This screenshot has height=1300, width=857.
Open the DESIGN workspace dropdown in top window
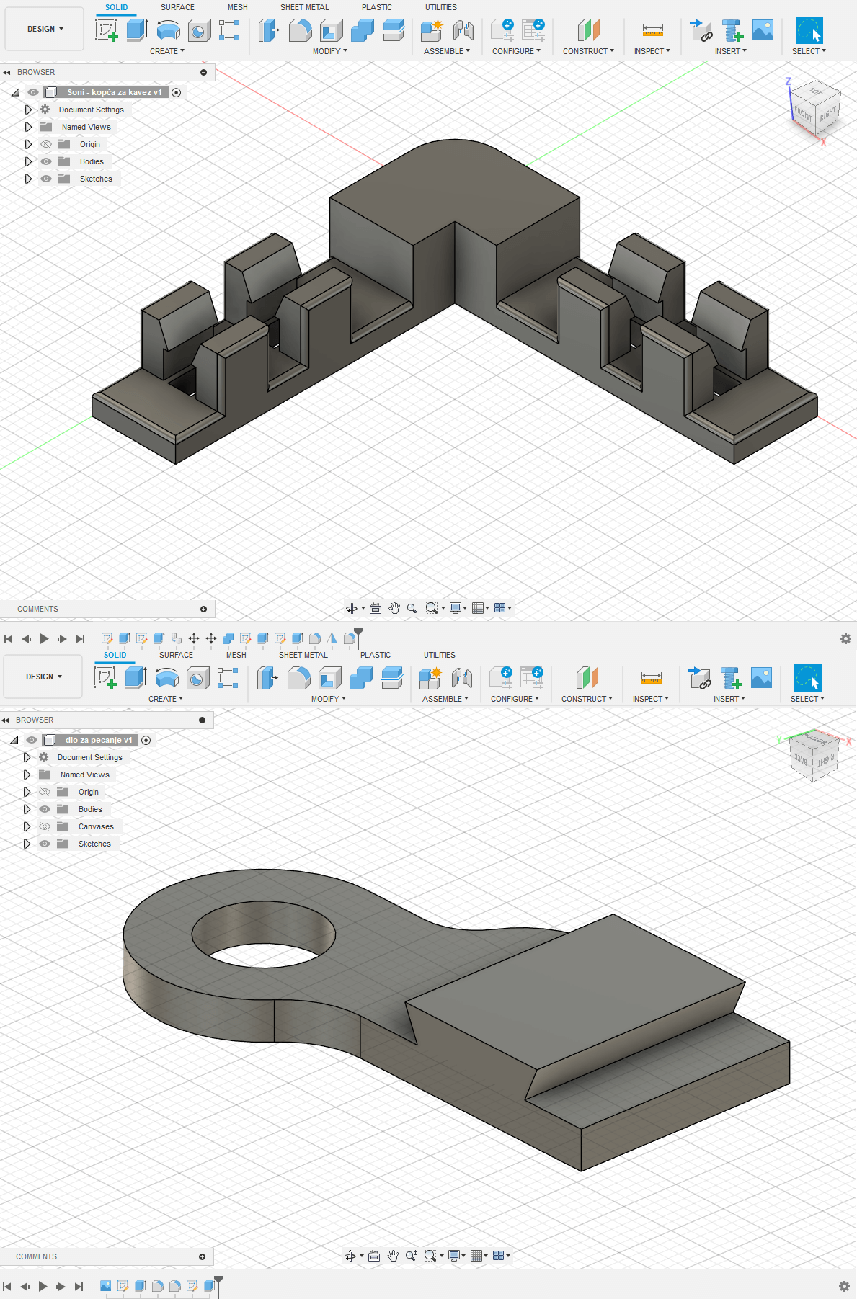pos(45,29)
